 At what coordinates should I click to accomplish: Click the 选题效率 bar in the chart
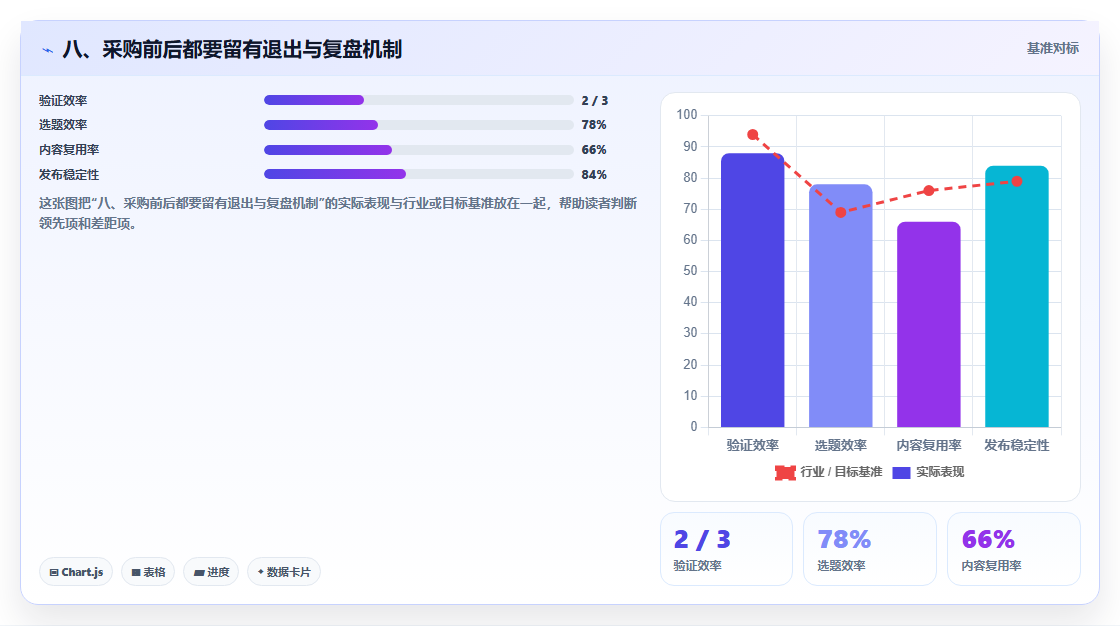point(841,306)
